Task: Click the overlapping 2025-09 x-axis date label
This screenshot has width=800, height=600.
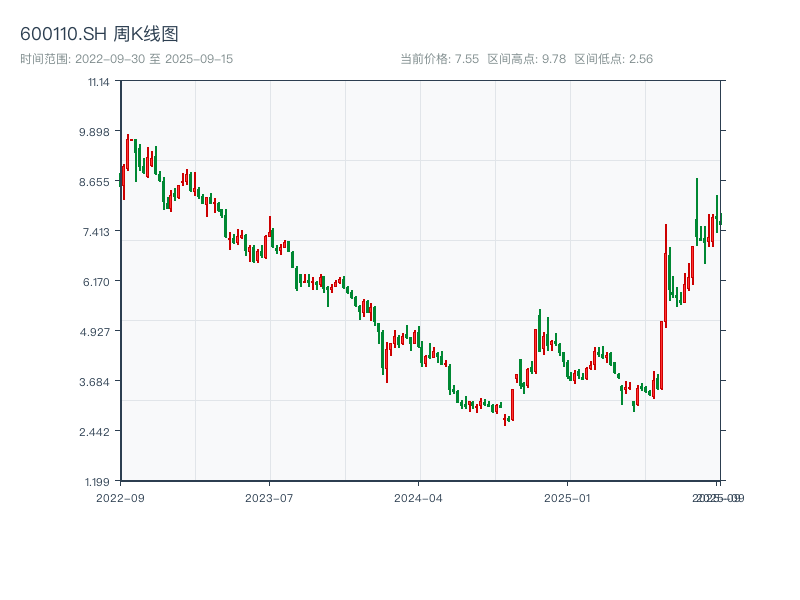Action: click(x=719, y=497)
